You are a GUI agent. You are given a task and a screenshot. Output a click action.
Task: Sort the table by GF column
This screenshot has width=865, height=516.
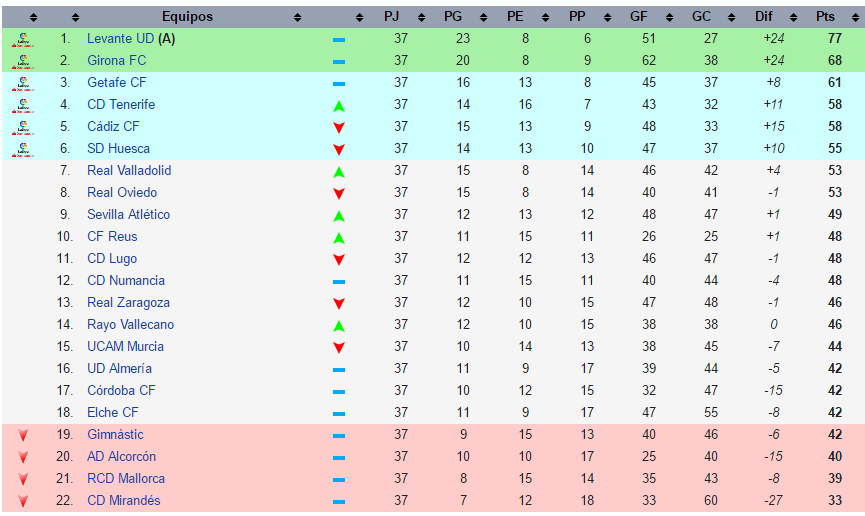click(x=640, y=17)
